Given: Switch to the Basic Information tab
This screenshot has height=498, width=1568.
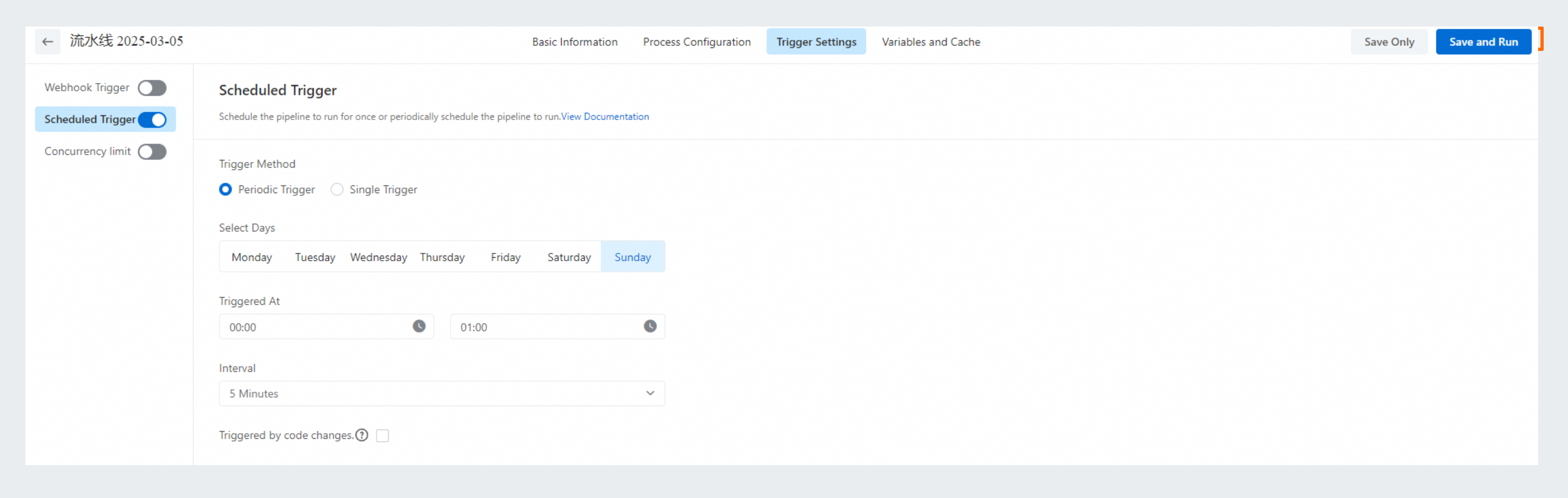Looking at the screenshot, I should tap(574, 42).
